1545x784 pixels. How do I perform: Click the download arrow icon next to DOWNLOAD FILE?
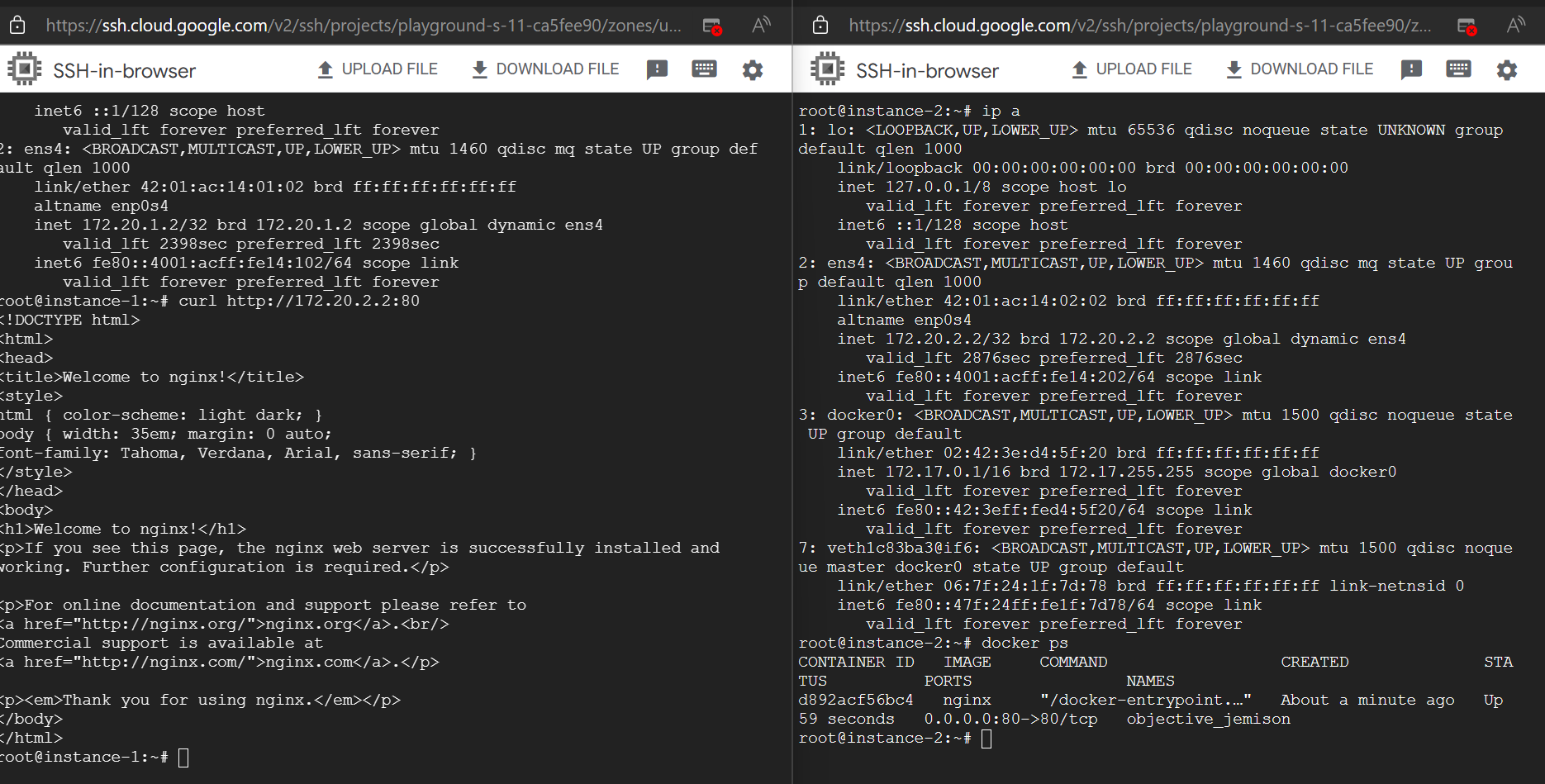[479, 69]
